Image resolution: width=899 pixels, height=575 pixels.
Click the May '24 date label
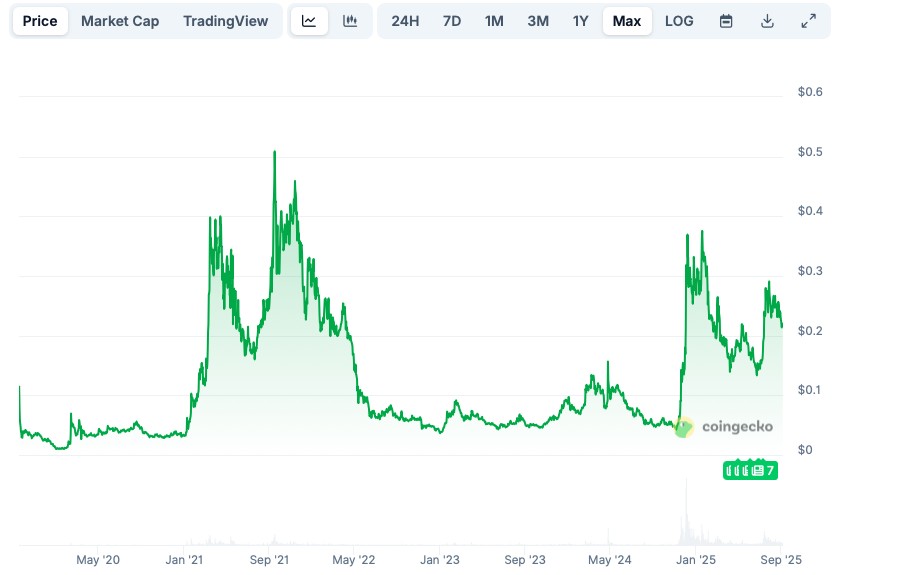click(x=609, y=560)
